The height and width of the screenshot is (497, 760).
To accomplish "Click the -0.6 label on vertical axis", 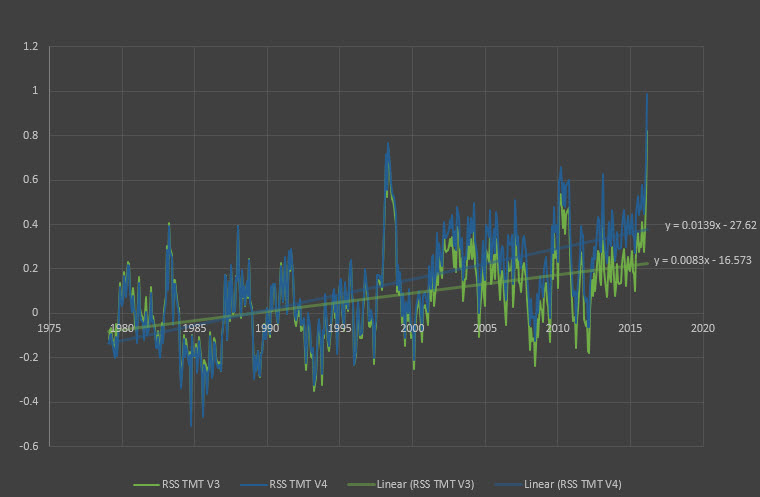I will coord(29,446).
